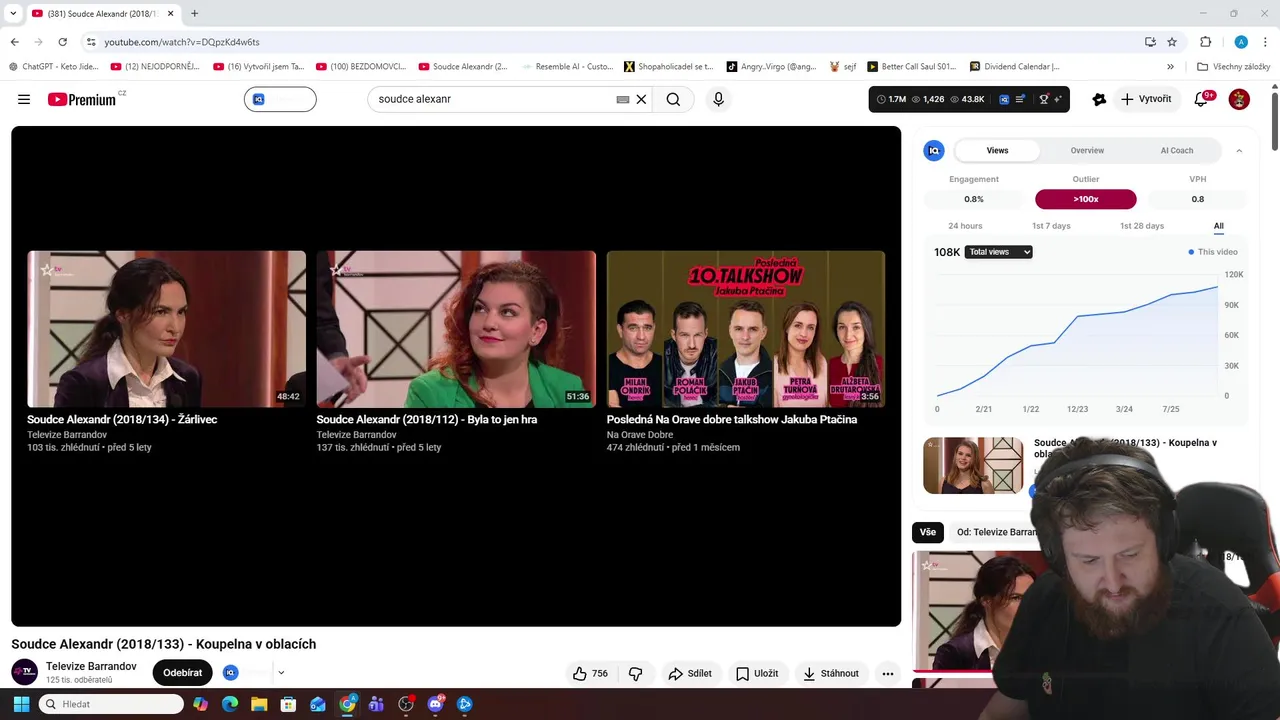Collapse the vidIQ panel chevron
The height and width of the screenshot is (720, 1280).
tap(1239, 150)
